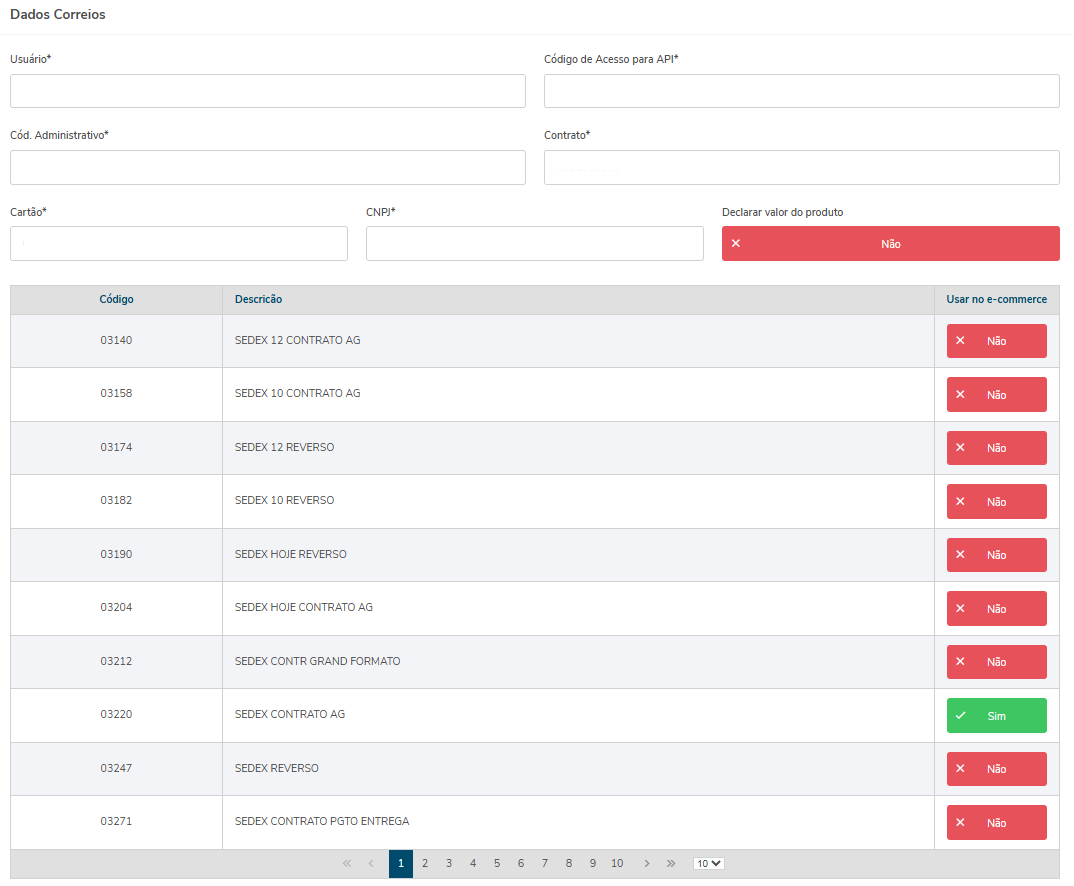Enable SEDEX CONTRATO PGTO ENTREGA toggle
The height and width of the screenshot is (886, 1074).
click(x=996, y=823)
